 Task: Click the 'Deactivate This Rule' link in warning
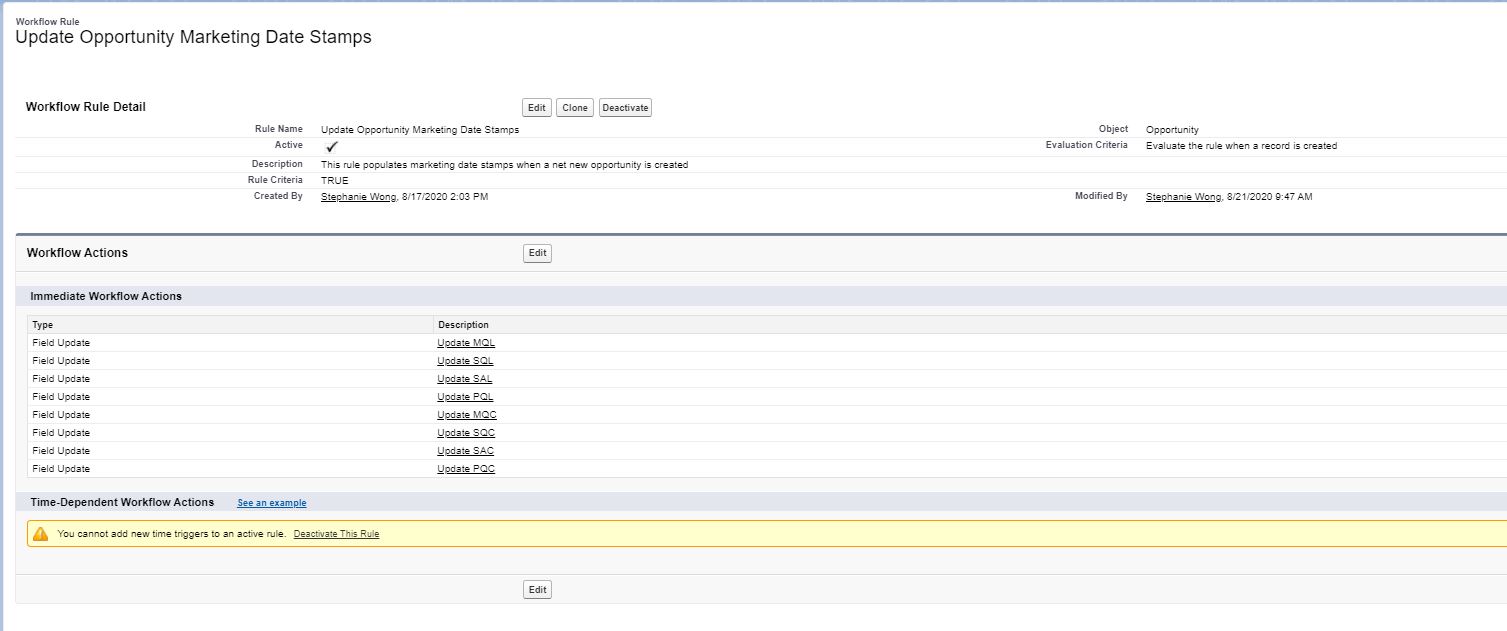(x=336, y=534)
